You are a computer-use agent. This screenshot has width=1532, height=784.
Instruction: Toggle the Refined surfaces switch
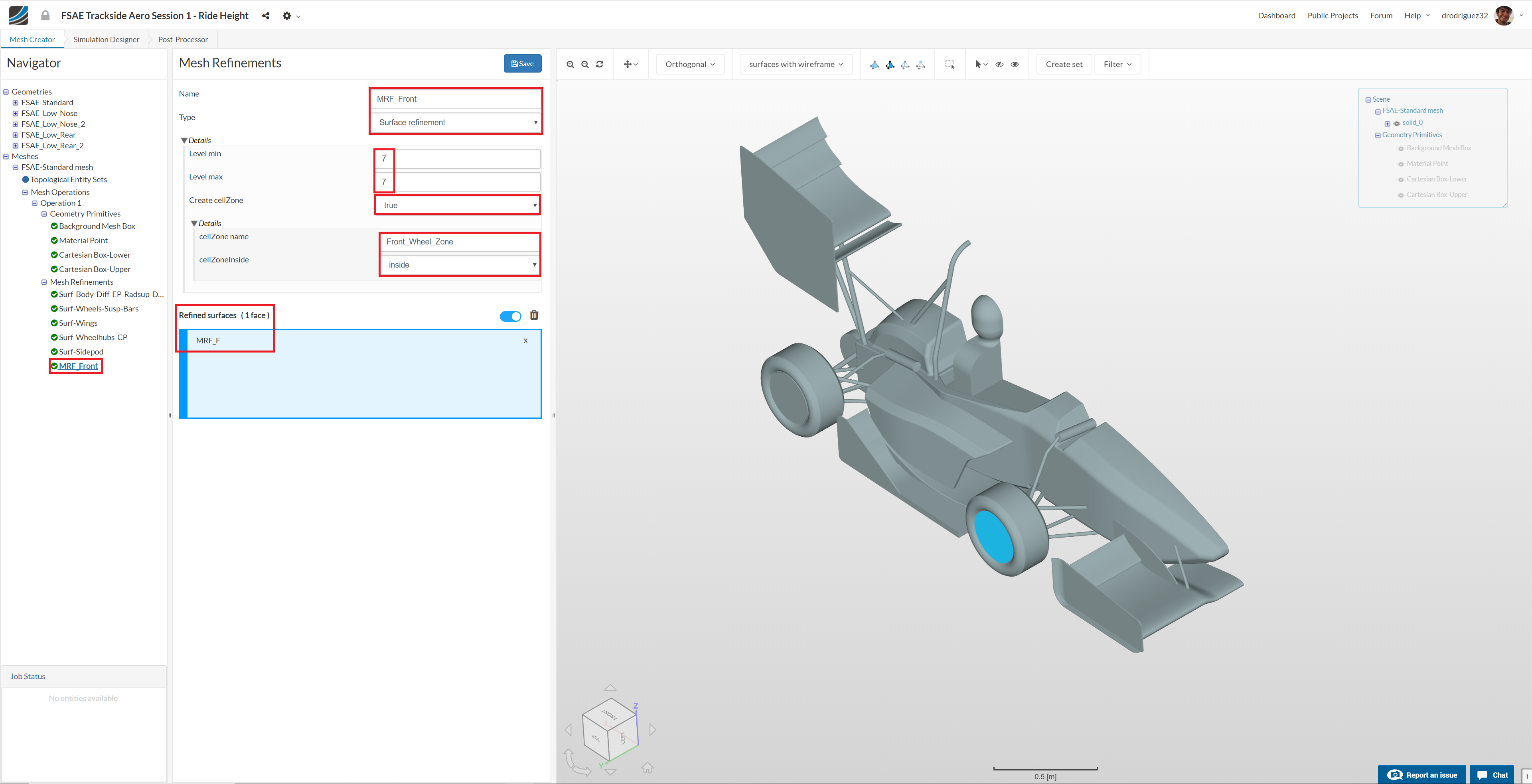(x=510, y=315)
